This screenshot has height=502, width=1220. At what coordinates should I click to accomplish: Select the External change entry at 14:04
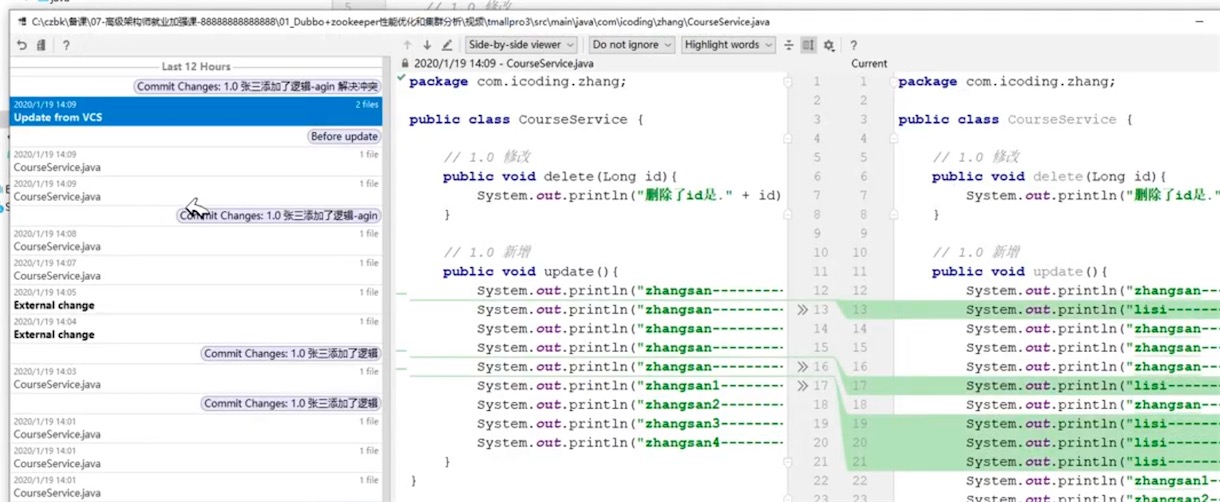[x=196, y=328]
